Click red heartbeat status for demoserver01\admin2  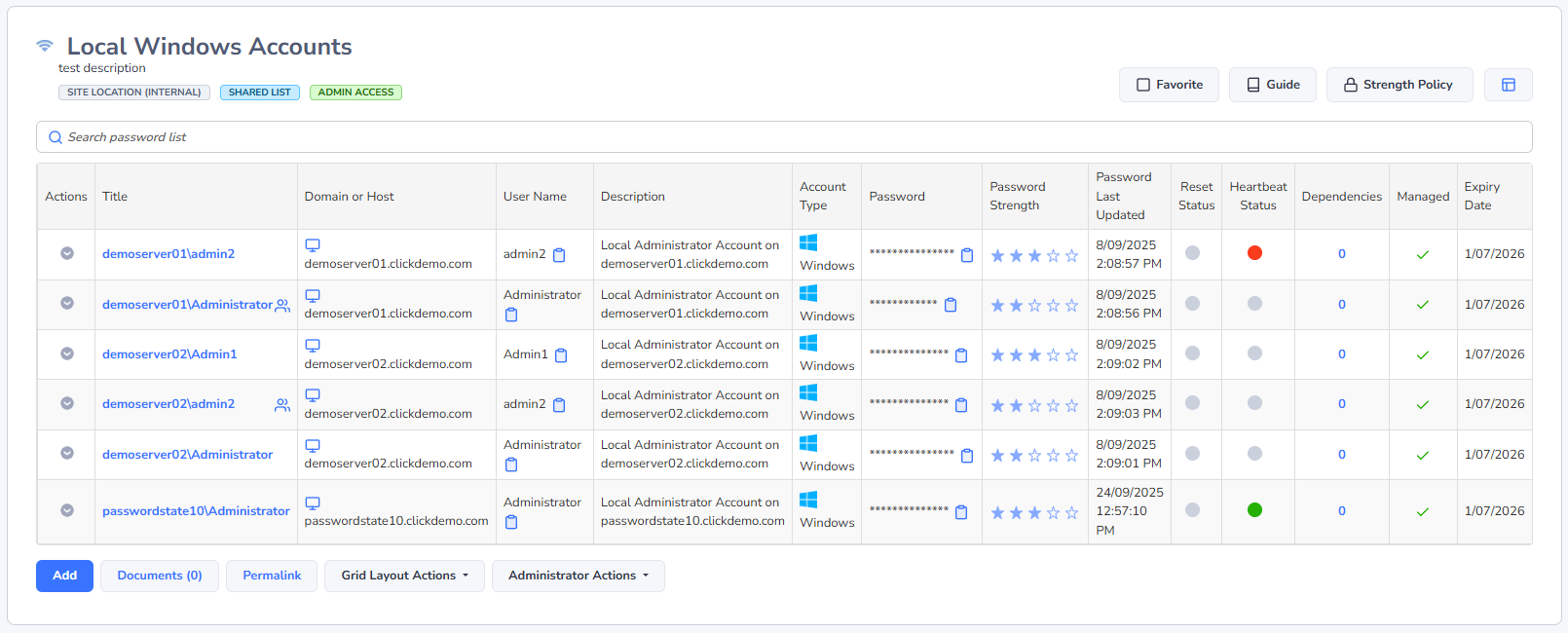point(1254,253)
